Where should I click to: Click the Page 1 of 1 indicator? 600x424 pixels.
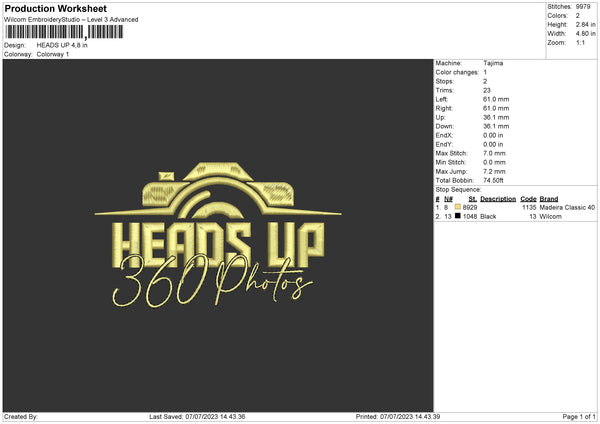[x=579, y=417]
